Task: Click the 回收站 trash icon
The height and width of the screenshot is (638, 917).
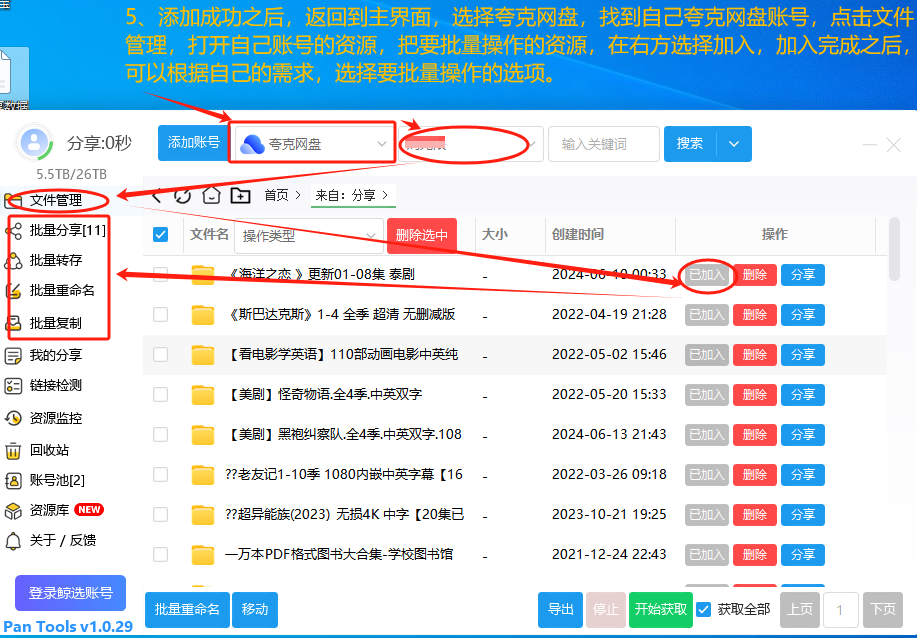Action: coord(13,450)
